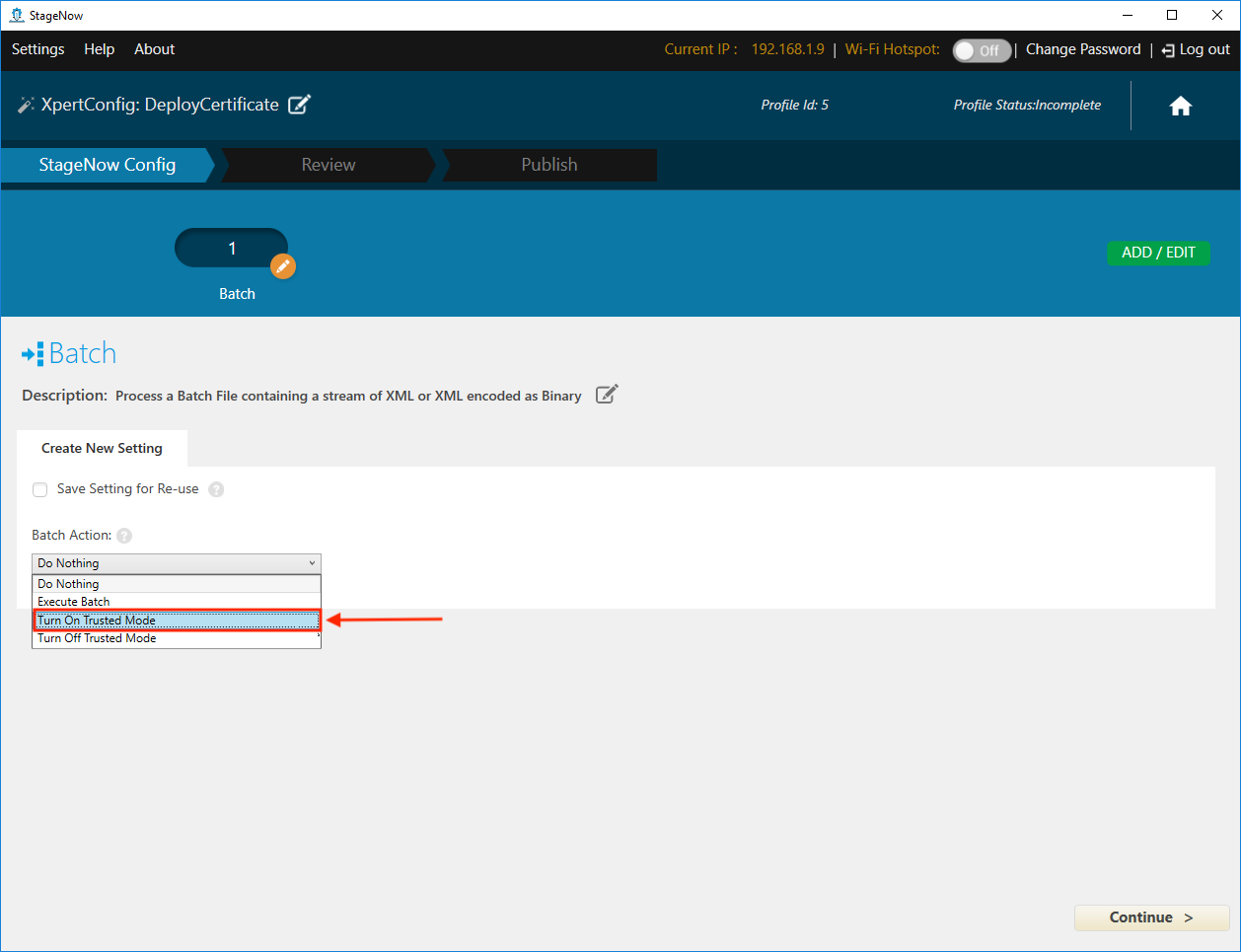Open help icon beside Batch Action label
This screenshot has width=1241, height=952.
point(124,536)
